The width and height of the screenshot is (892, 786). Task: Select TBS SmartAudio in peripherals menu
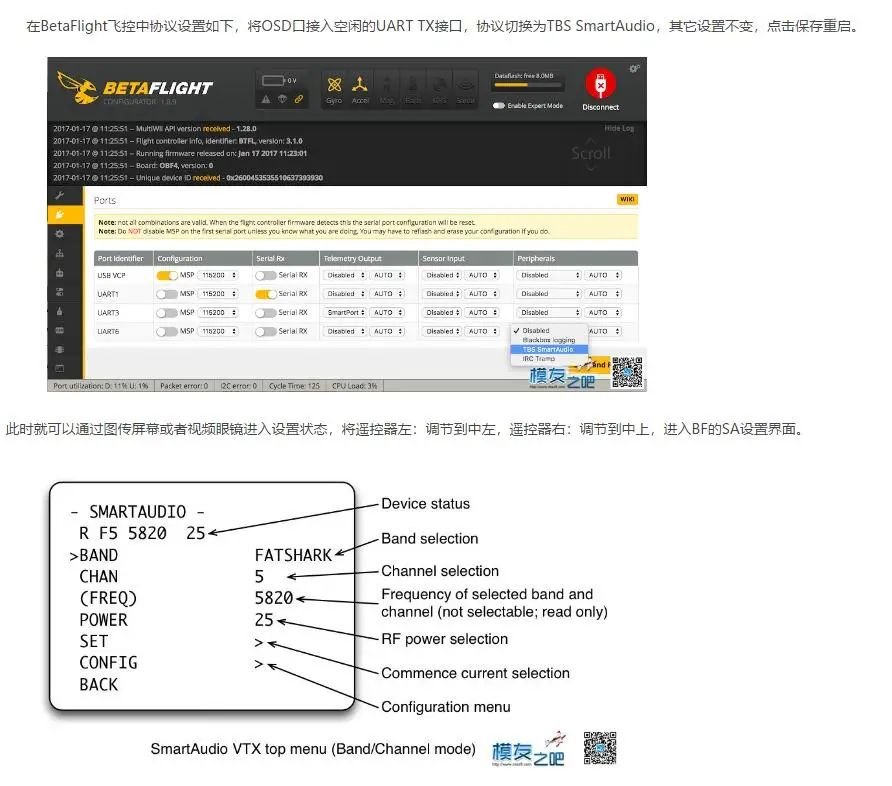(x=548, y=350)
